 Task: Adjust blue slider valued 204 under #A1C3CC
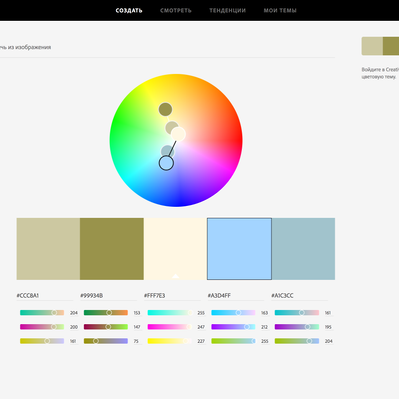click(x=297, y=341)
